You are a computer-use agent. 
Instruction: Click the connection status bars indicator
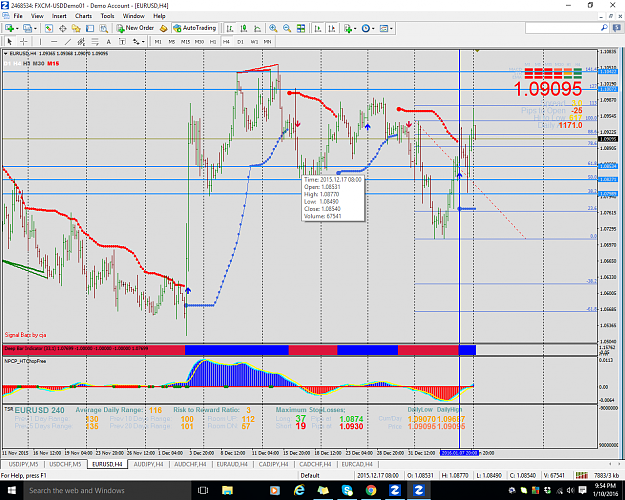tap(582, 475)
